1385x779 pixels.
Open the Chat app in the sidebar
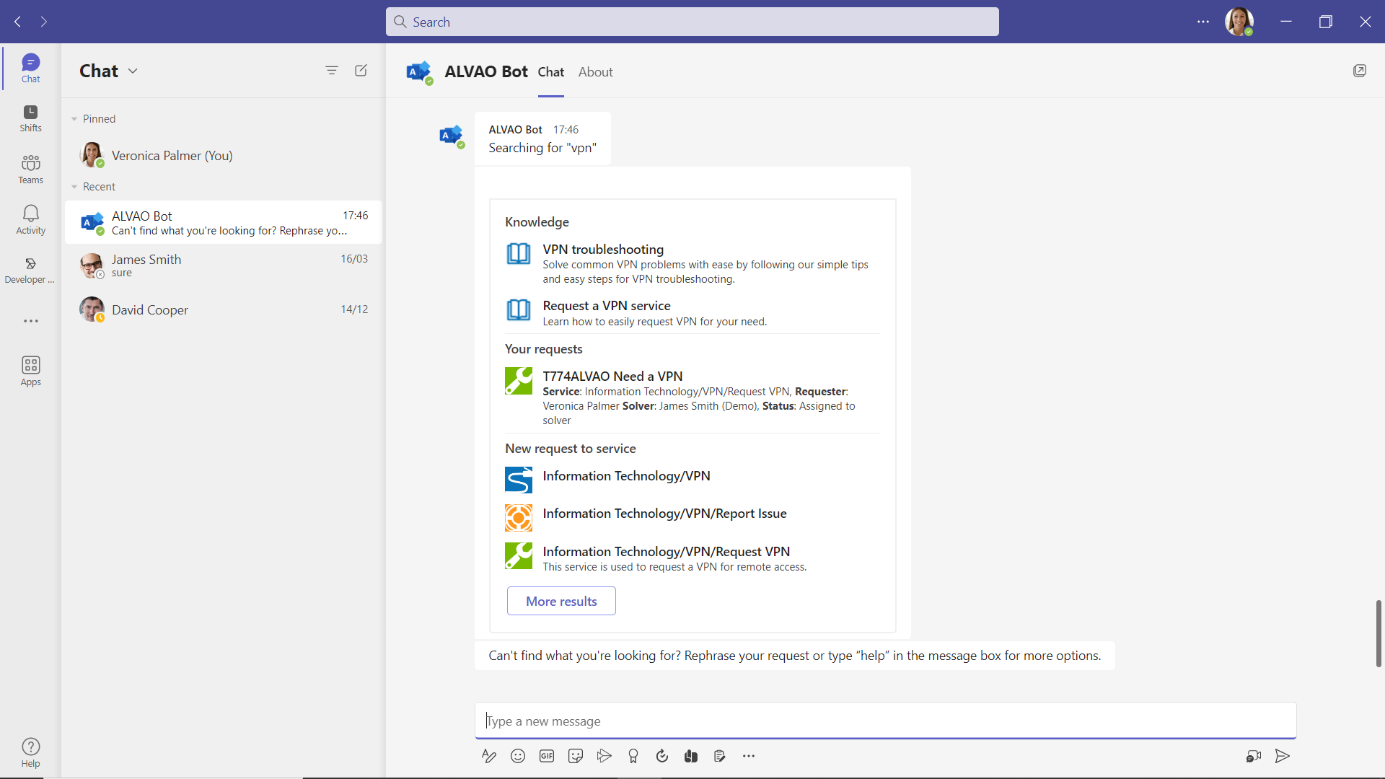pos(30,68)
